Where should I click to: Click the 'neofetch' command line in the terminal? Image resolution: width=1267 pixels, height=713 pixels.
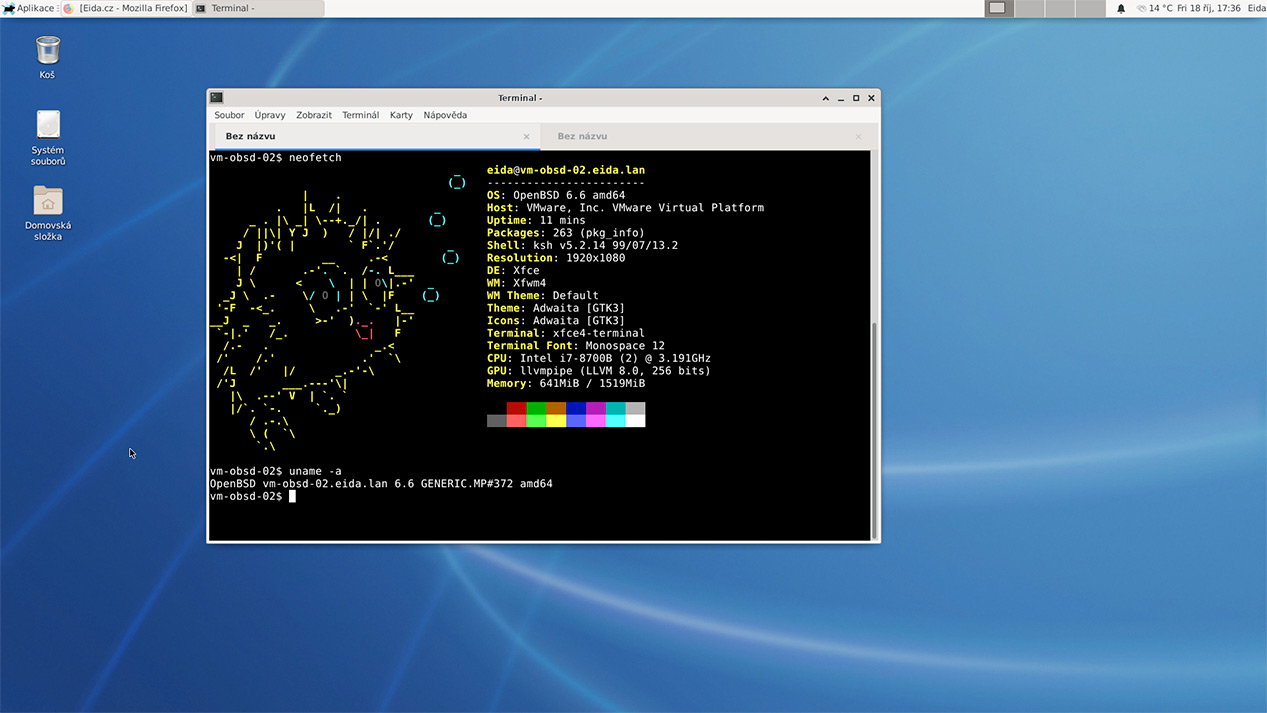276,158
